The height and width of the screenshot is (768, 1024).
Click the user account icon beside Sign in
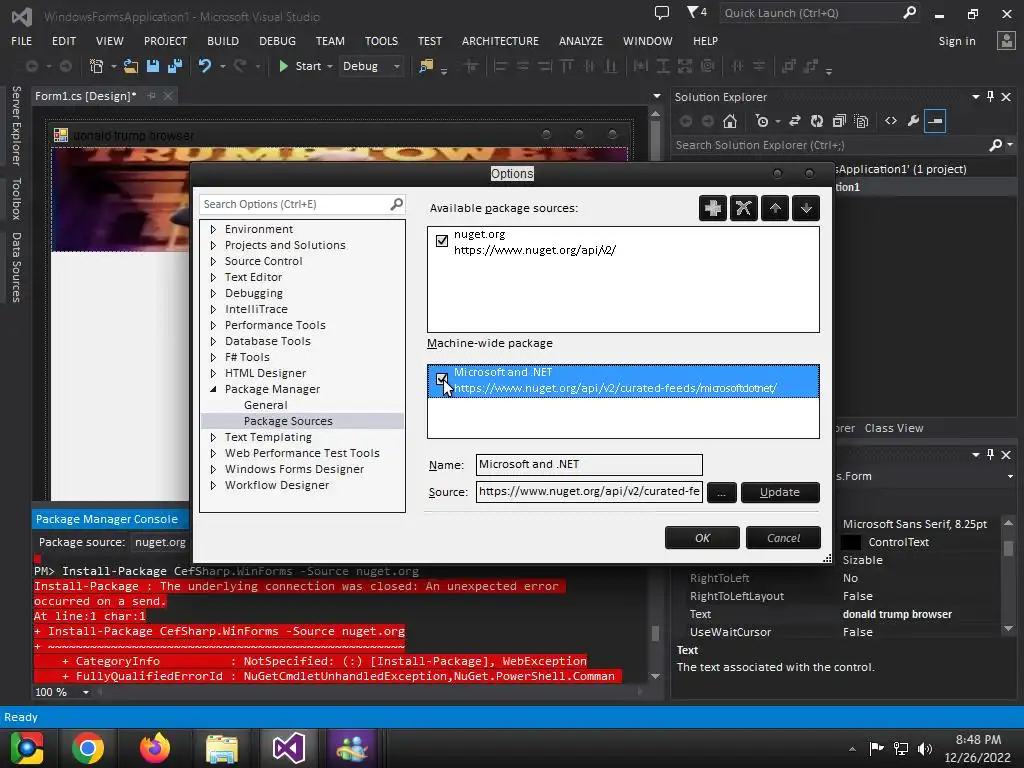pyautogui.click(x=1006, y=40)
